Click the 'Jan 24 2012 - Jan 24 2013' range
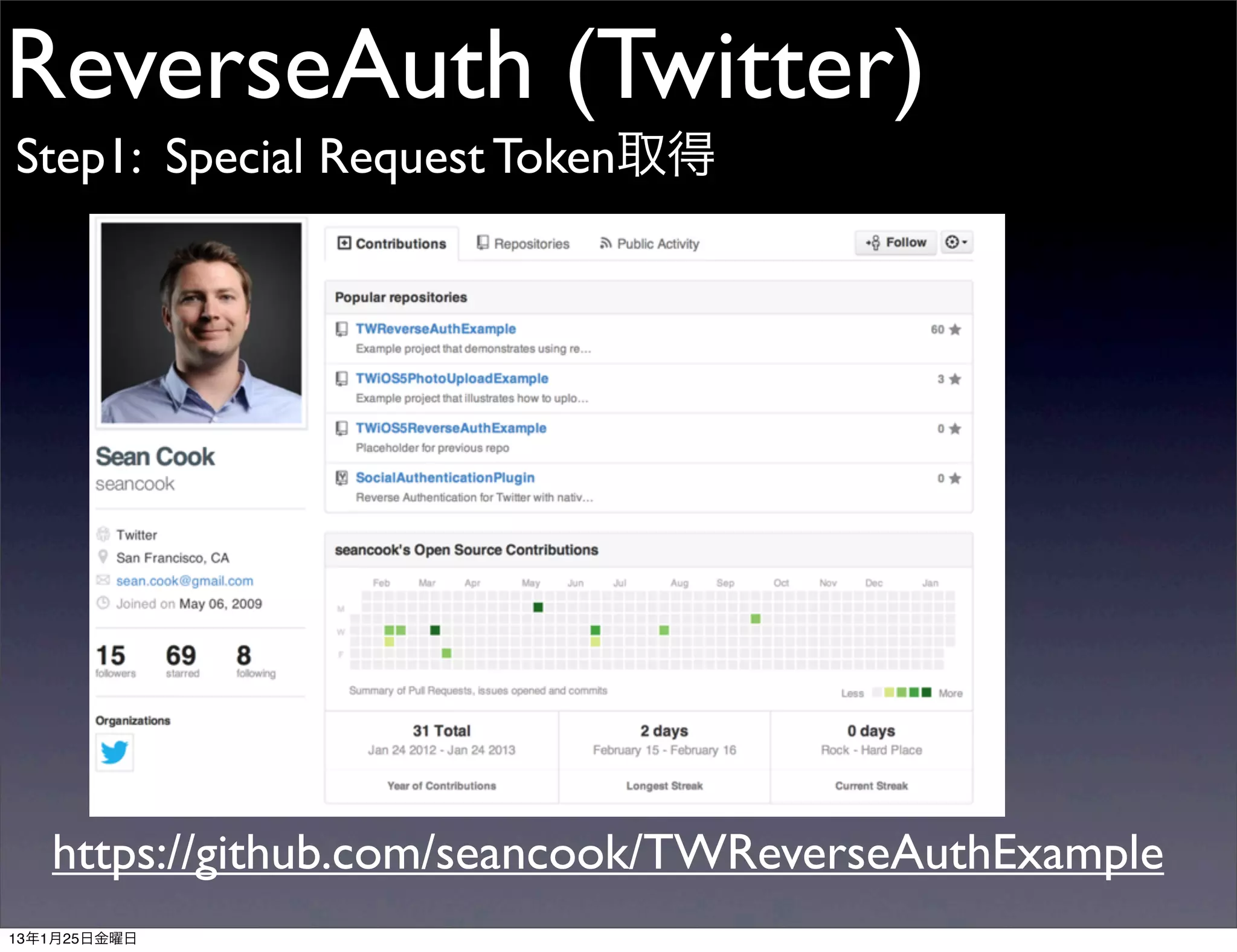The image size is (1237, 952). tap(442, 750)
